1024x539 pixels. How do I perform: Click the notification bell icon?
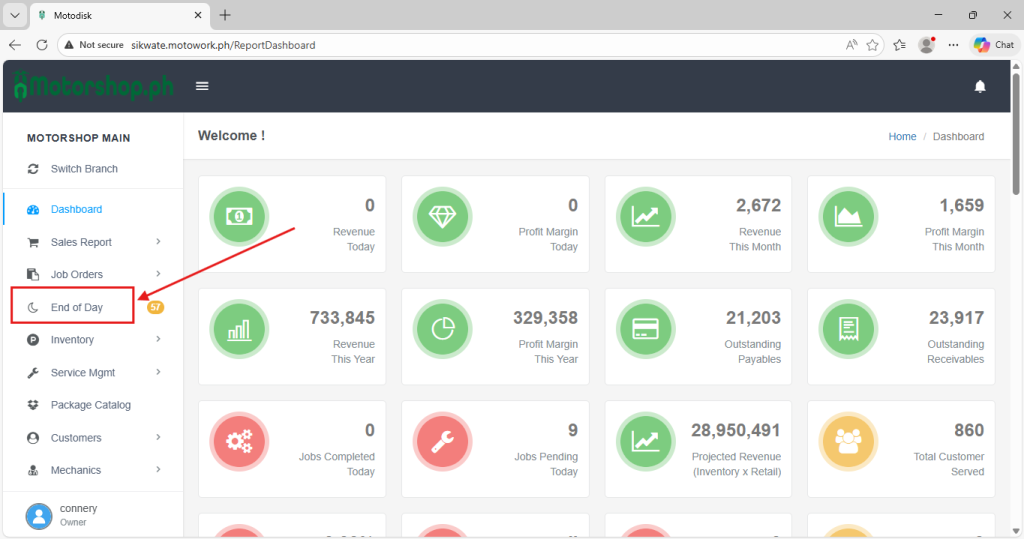(x=980, y=87)
